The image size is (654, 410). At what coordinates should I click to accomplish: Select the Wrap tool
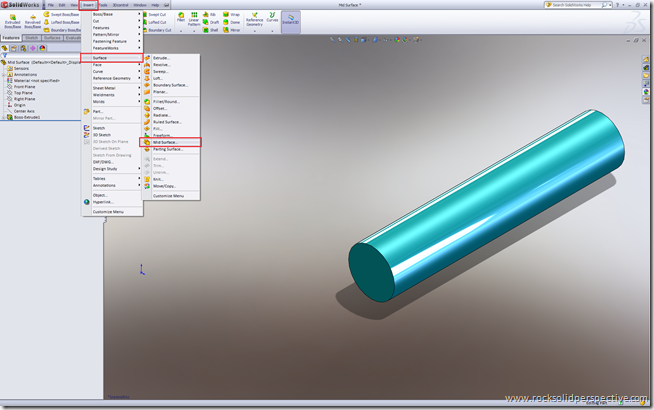(231, 15)
